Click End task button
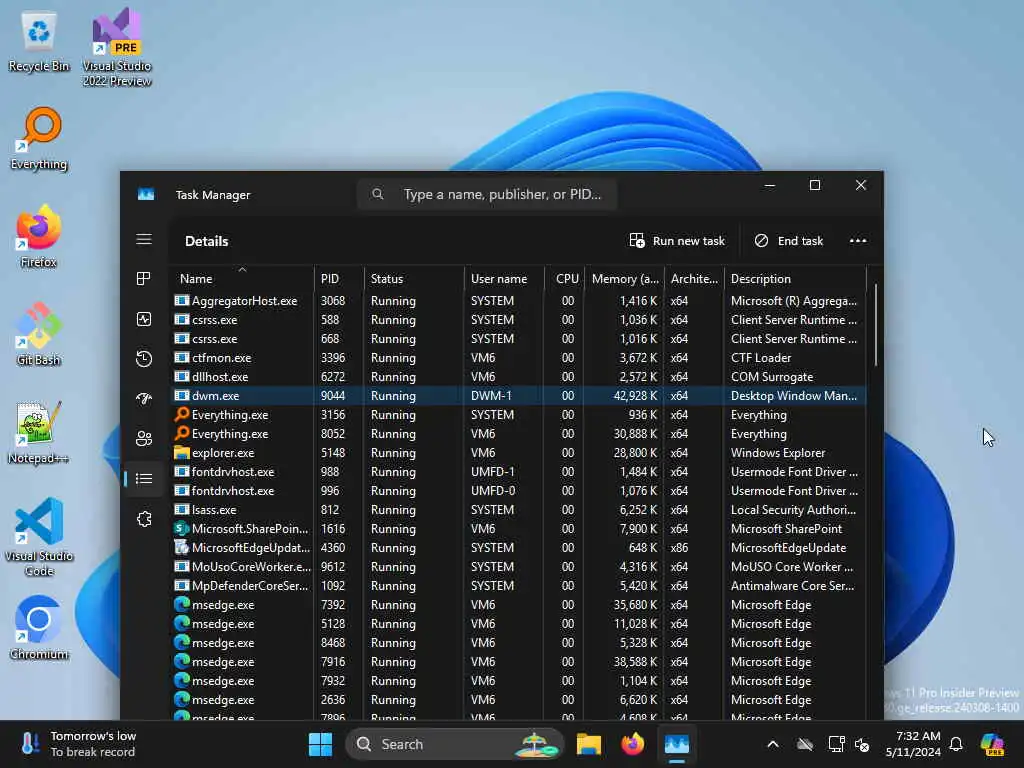 (x=788, y=240)
